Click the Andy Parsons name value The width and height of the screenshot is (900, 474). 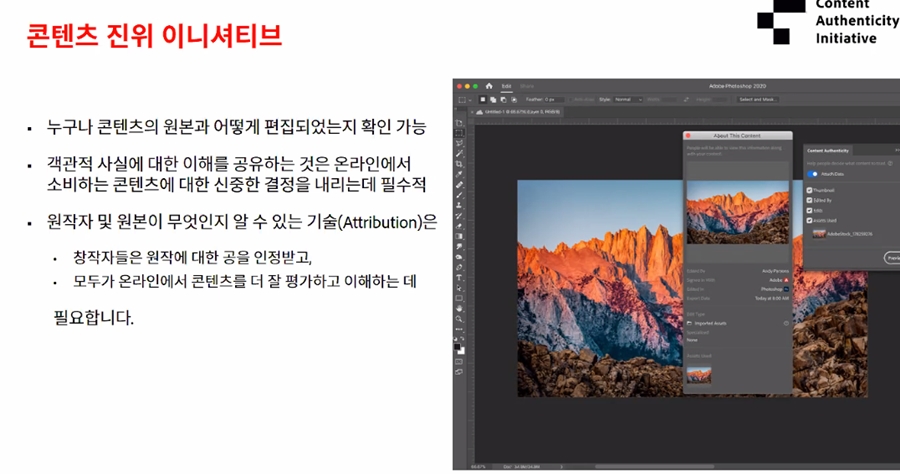(x=775, y=271)
